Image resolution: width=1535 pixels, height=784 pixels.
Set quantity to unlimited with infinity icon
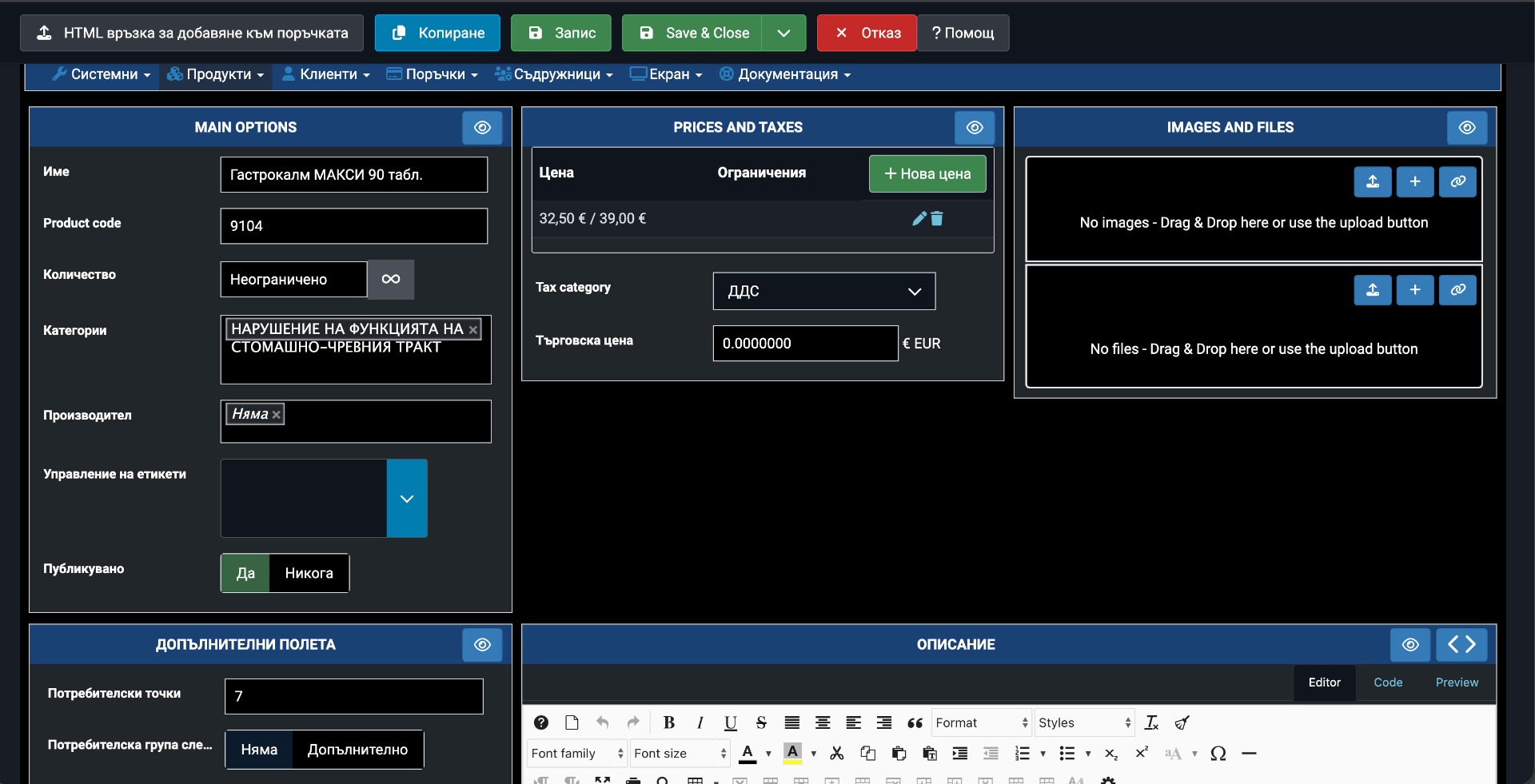pos(390,279)
